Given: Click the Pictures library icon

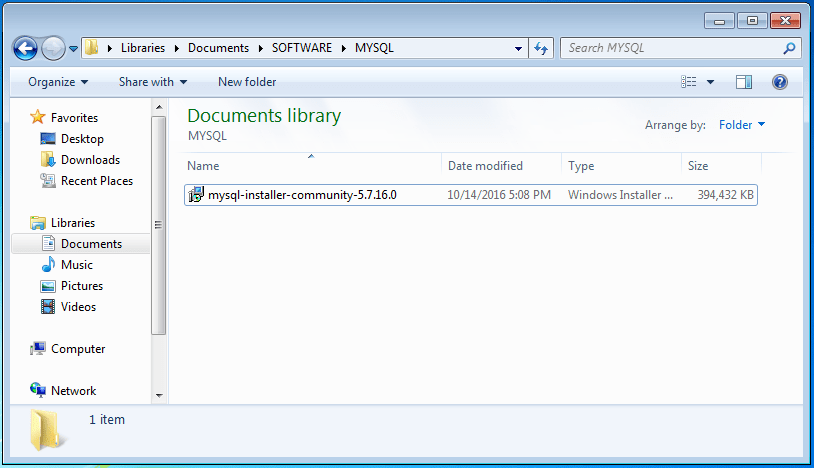Looking at the screenshot, I should click(x=48, y=286).
